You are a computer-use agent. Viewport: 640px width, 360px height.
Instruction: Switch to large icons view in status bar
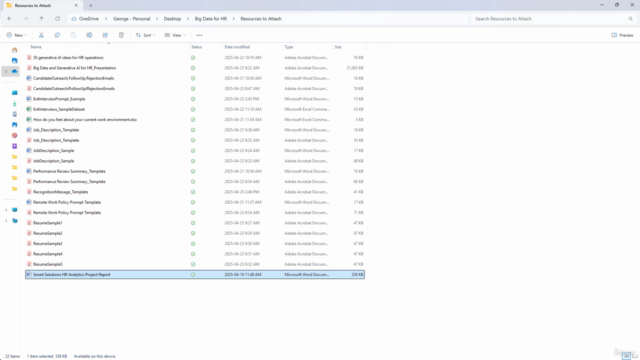(635, 356)
